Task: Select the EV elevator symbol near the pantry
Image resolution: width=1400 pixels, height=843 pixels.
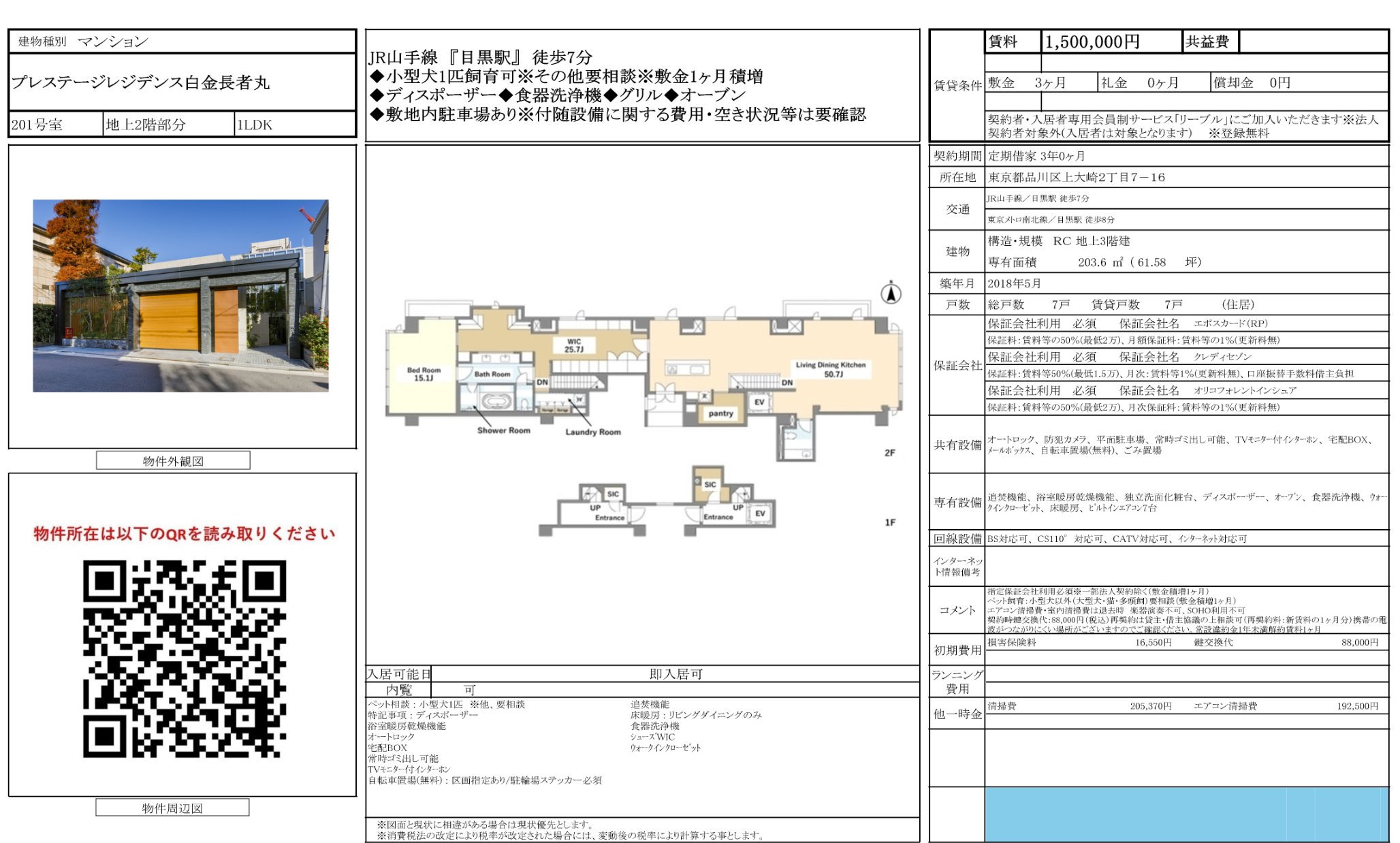Action: (758, 403)
